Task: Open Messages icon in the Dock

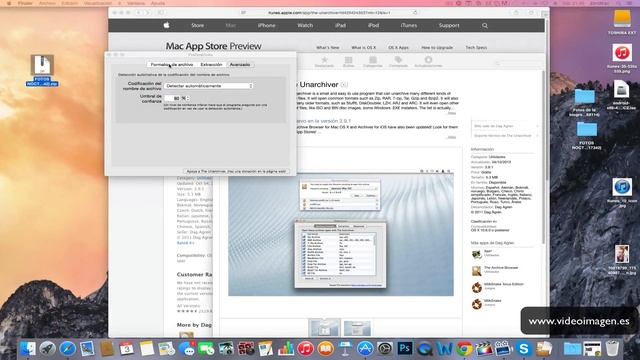Action: click(187, 349)
